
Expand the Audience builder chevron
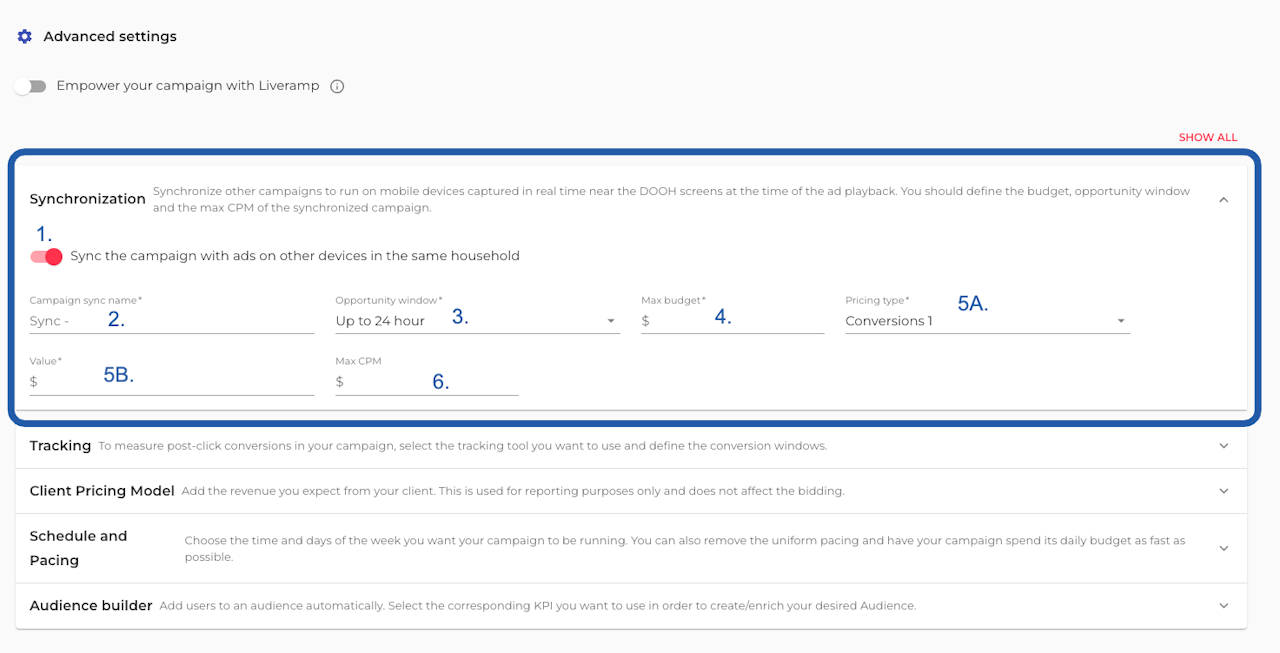pos(1223,606)
